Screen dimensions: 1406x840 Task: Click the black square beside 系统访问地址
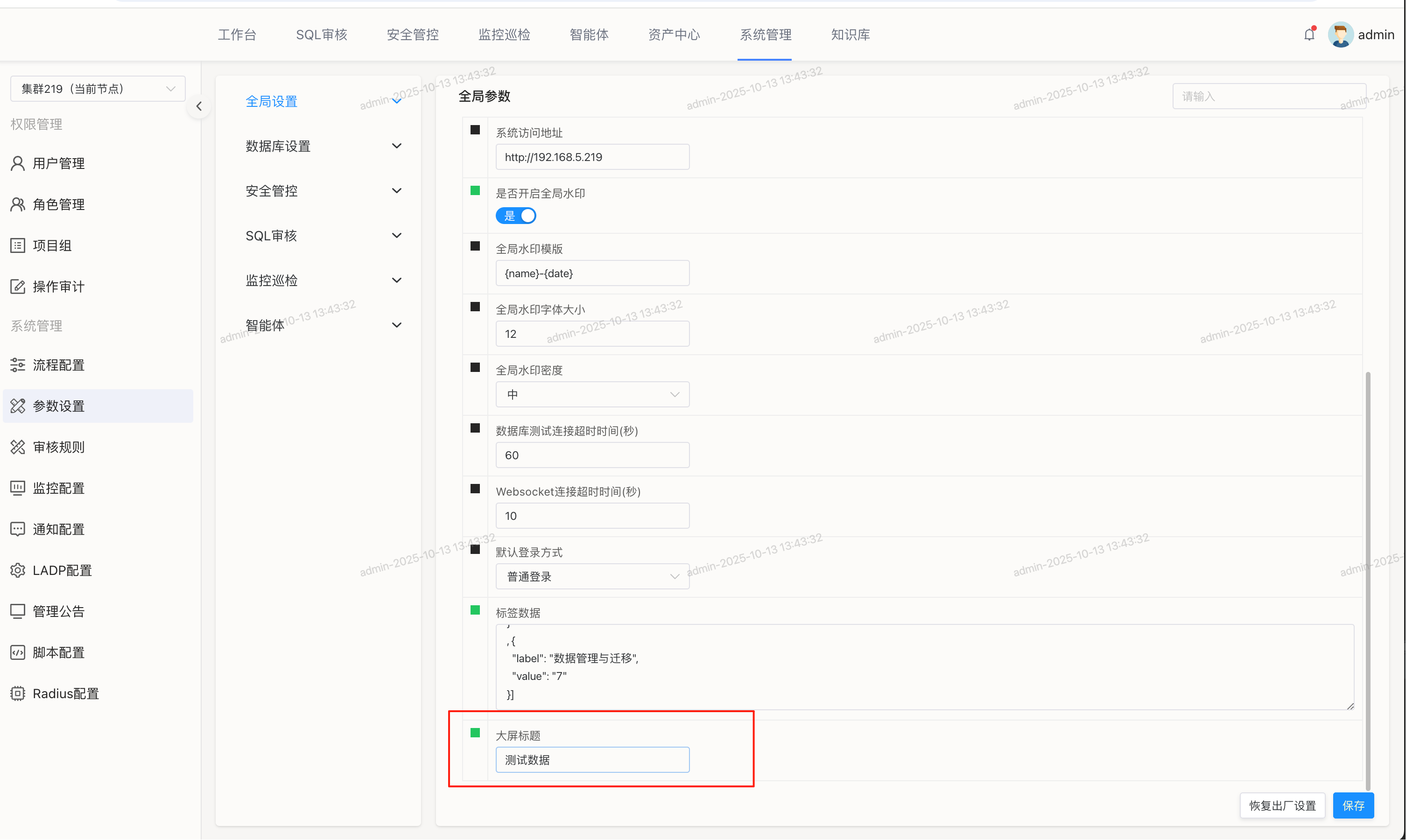point(475,130)
